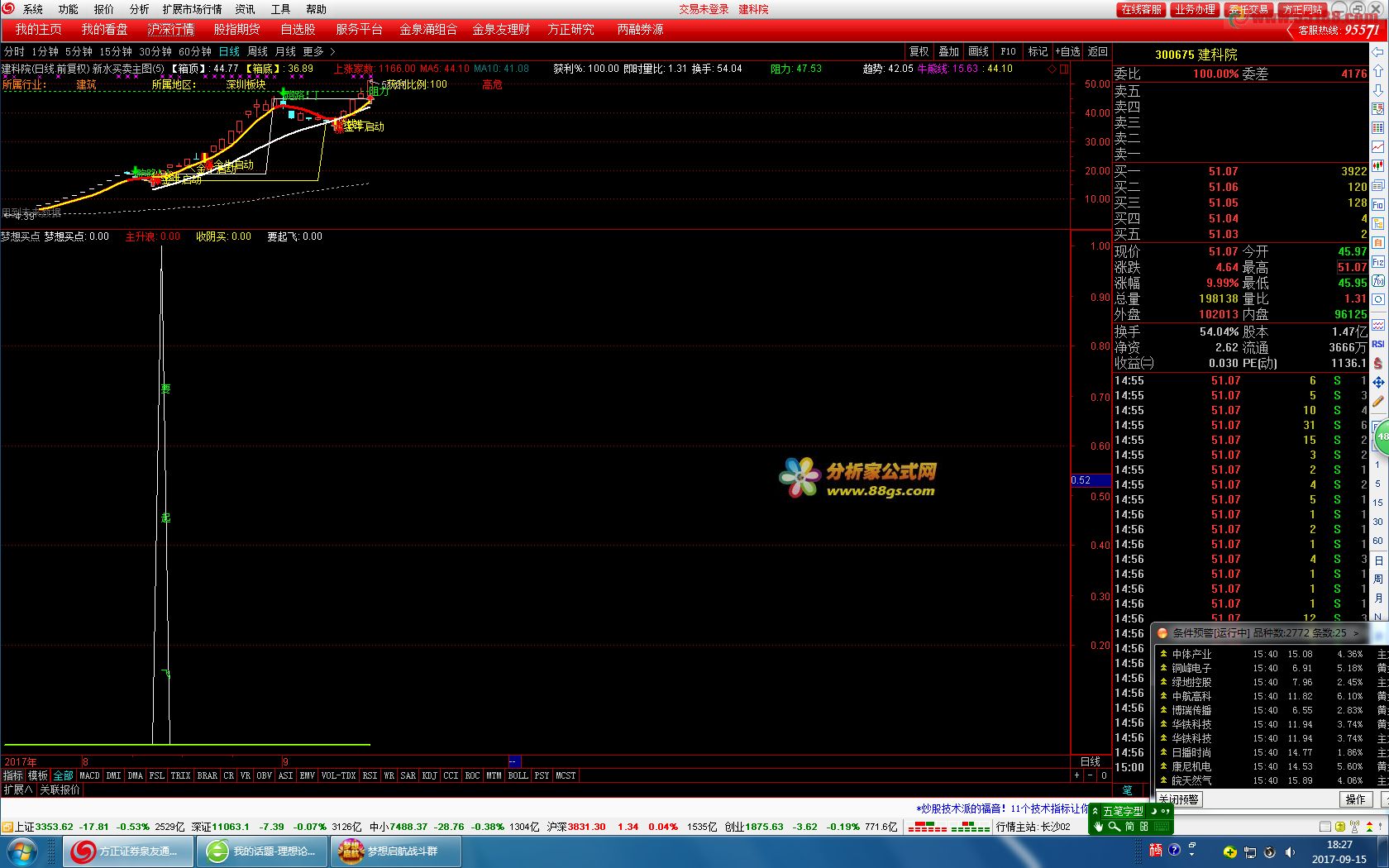Click the app logo icon in top-left

click(8, 8)
